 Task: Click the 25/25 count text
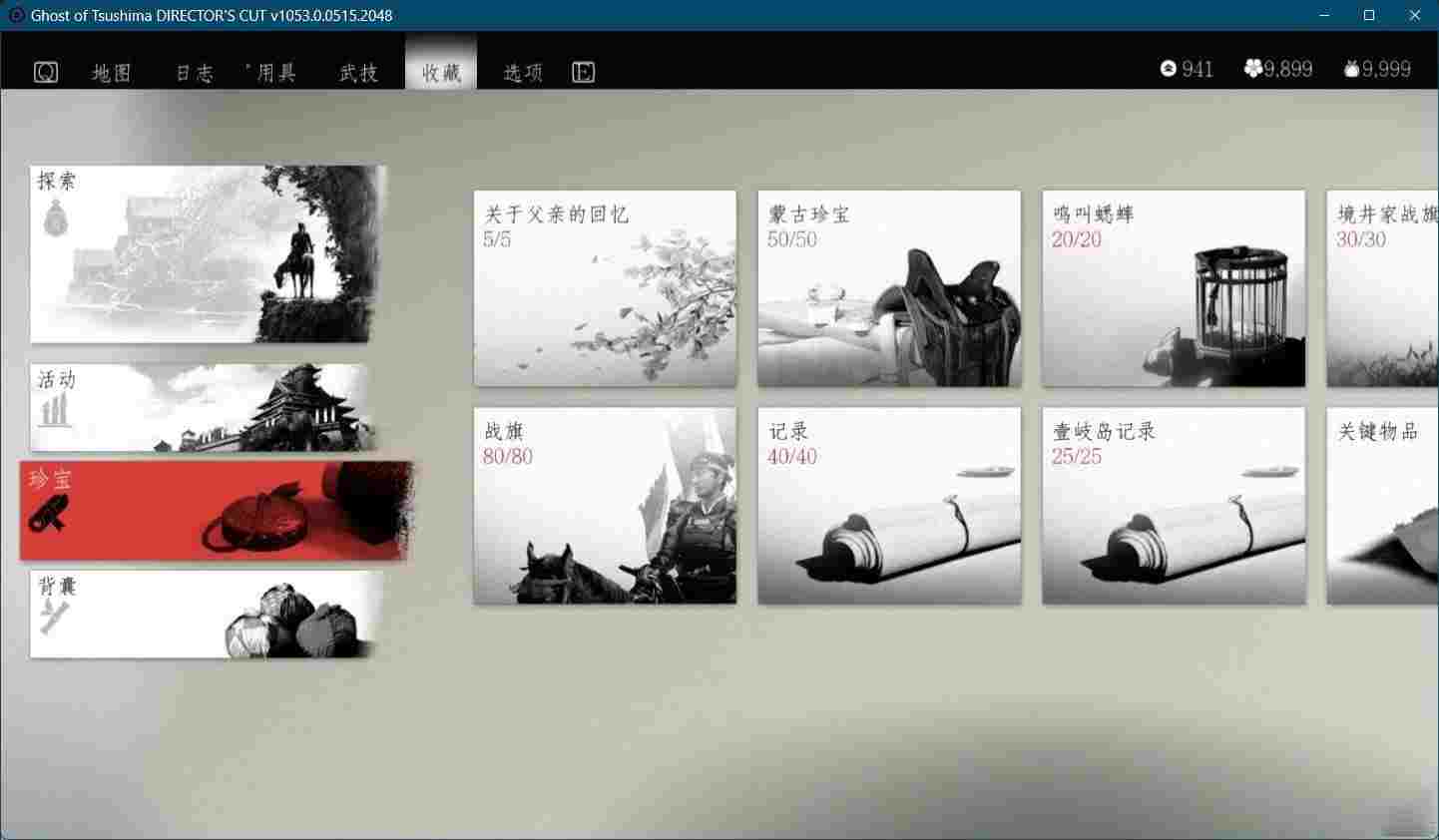[1077, 457]
